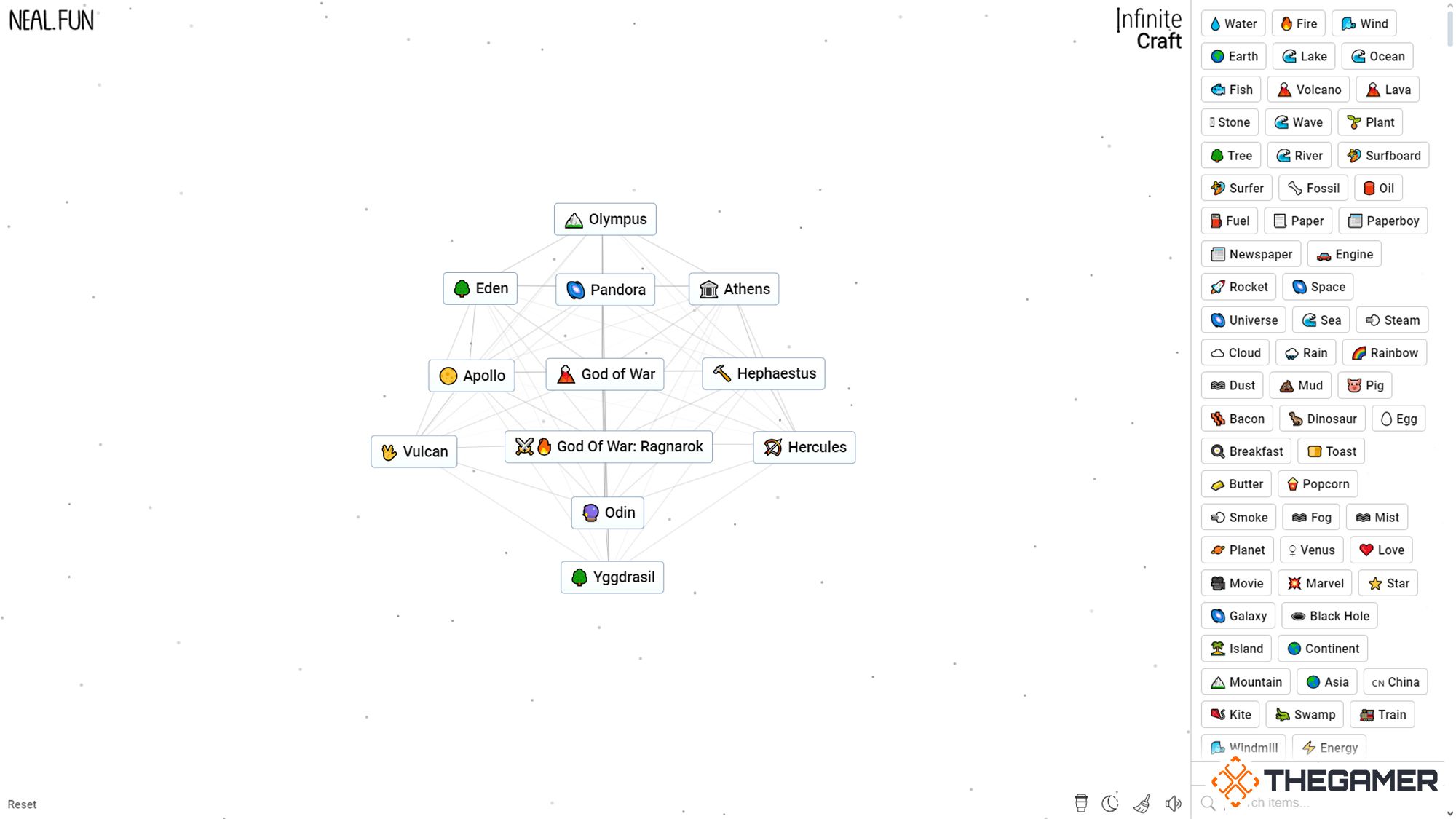This screenshot has height=819, width=1456.
Task: Click Hephaestus node on the canvas
Action: tap(764, 373)
